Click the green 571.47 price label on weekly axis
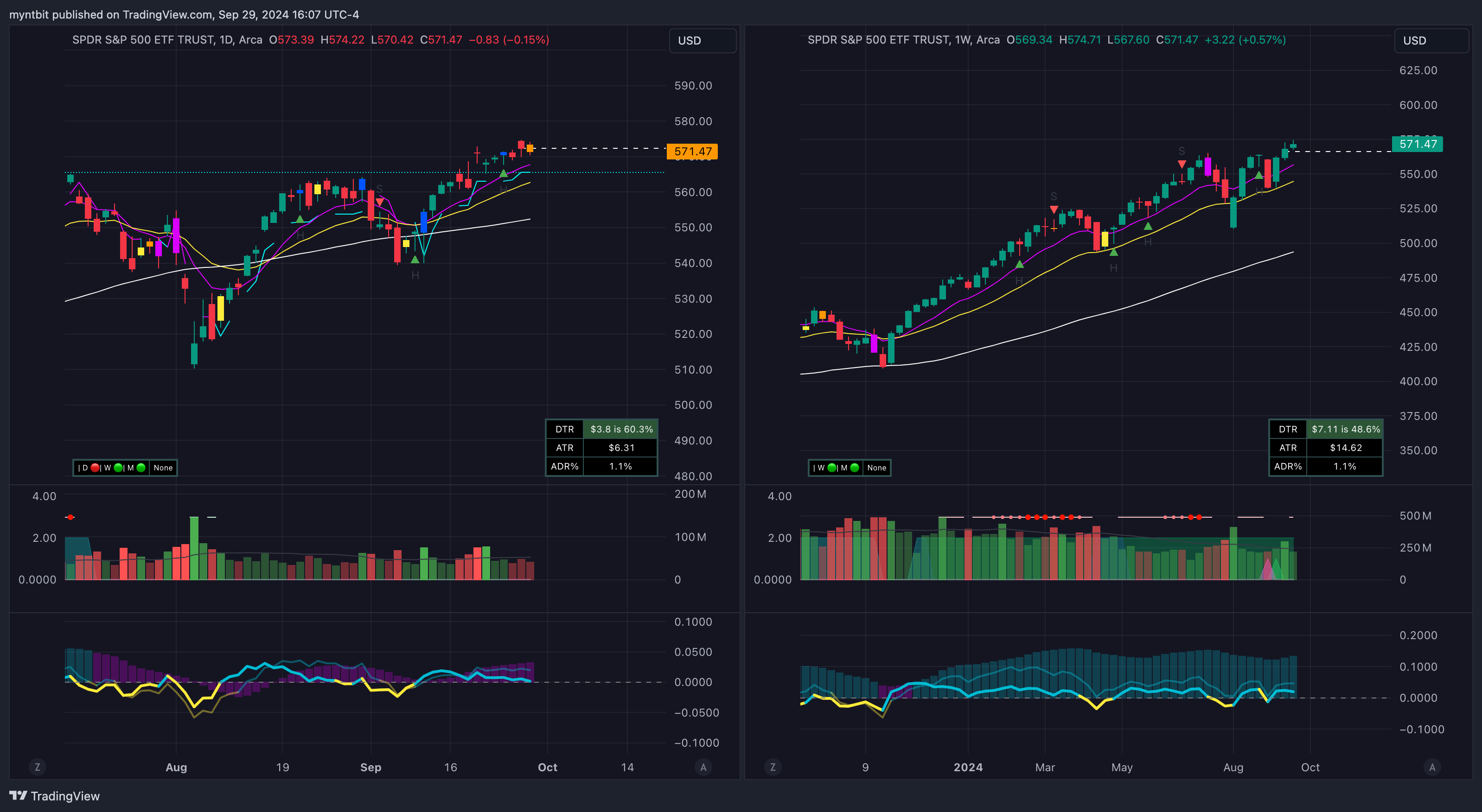Viewport: 1482px width, 812px height. point(1417,144)
